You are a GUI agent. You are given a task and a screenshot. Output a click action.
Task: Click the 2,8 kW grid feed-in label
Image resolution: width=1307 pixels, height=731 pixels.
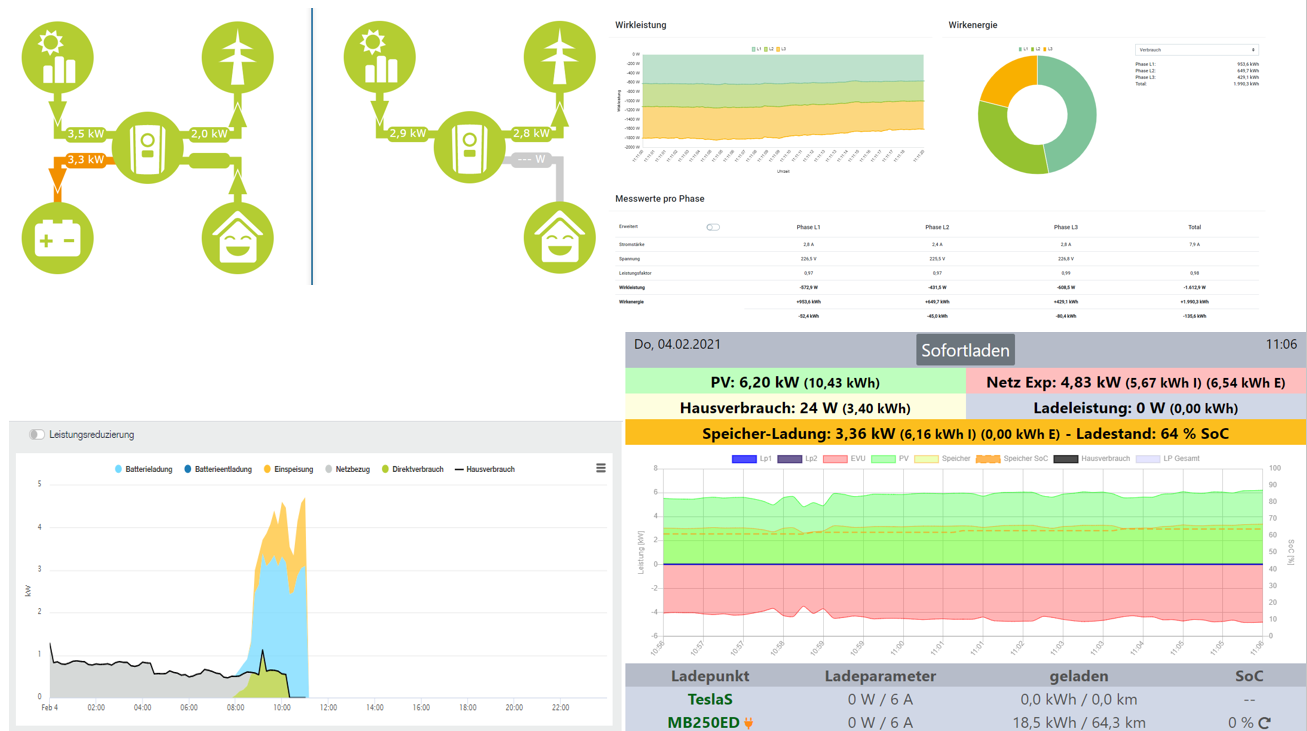tap(531, 133)
